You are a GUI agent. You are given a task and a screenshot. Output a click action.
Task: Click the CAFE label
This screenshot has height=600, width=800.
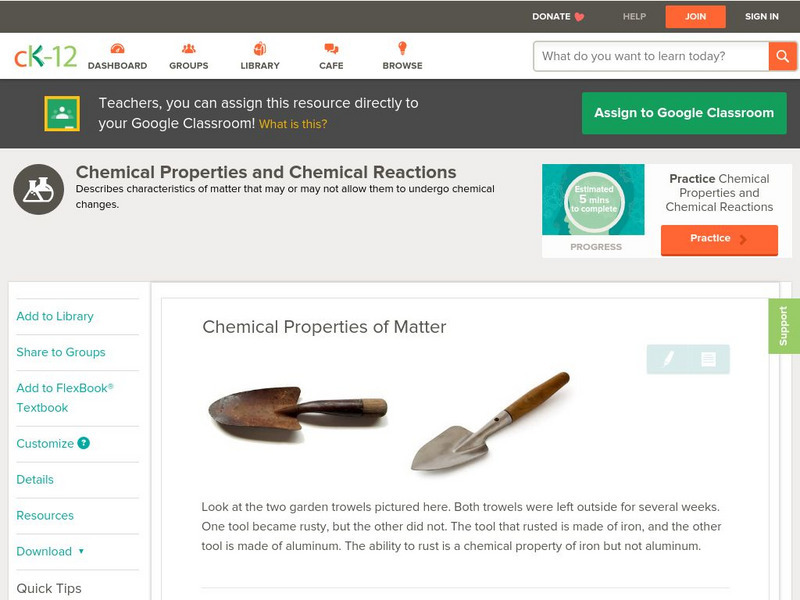point(331,66)
